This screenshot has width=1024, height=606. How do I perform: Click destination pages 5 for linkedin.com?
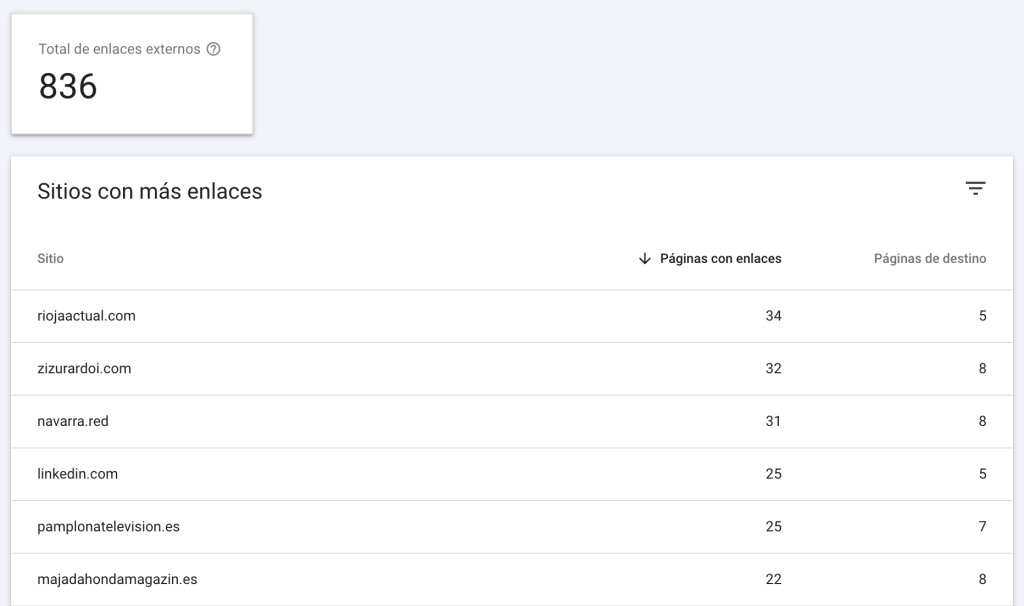tap(982, 474)
